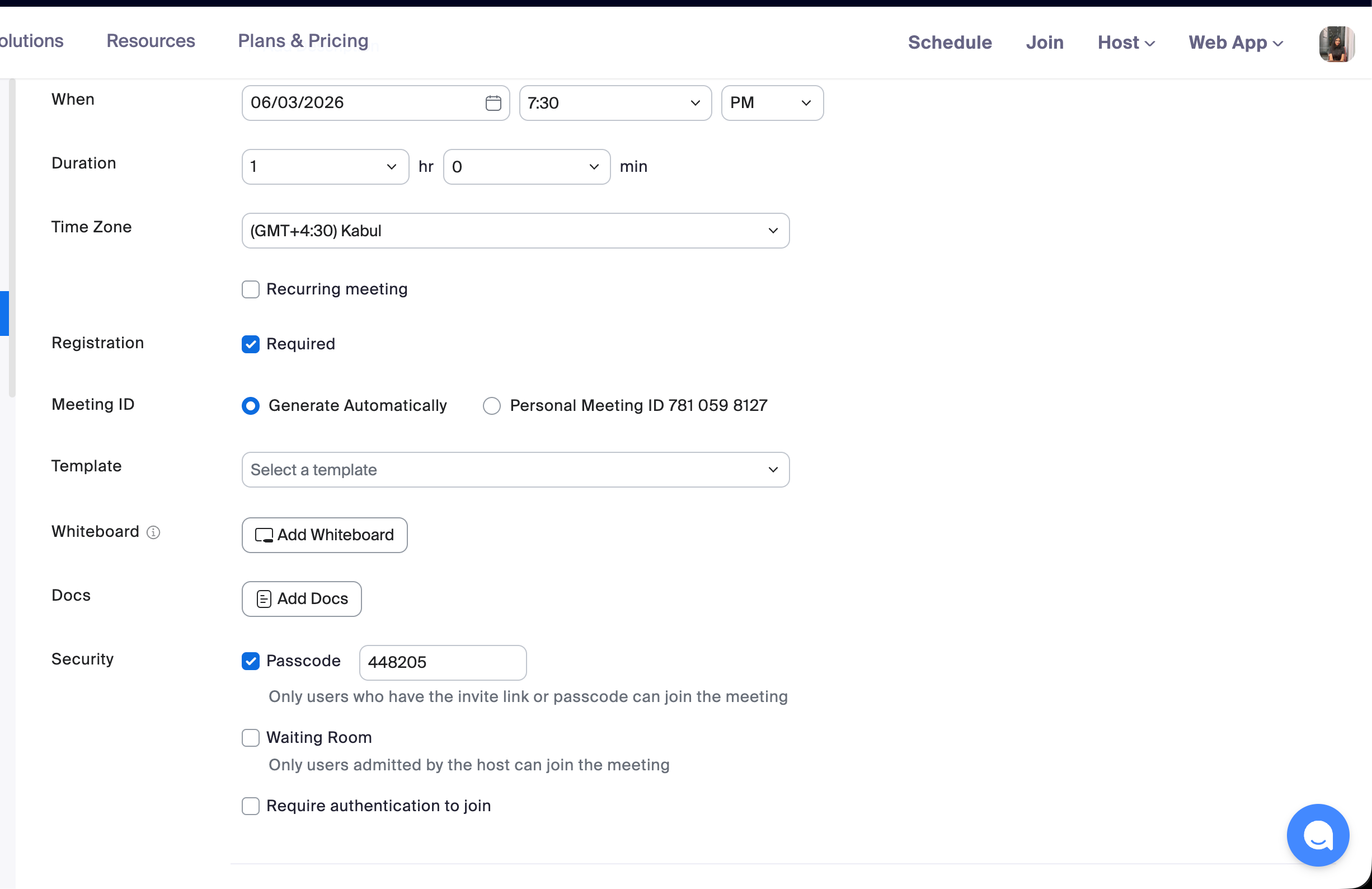Screen dimensions: 1372x889
Task: Click the Whiteboard info icon
Action: [153, 532]
